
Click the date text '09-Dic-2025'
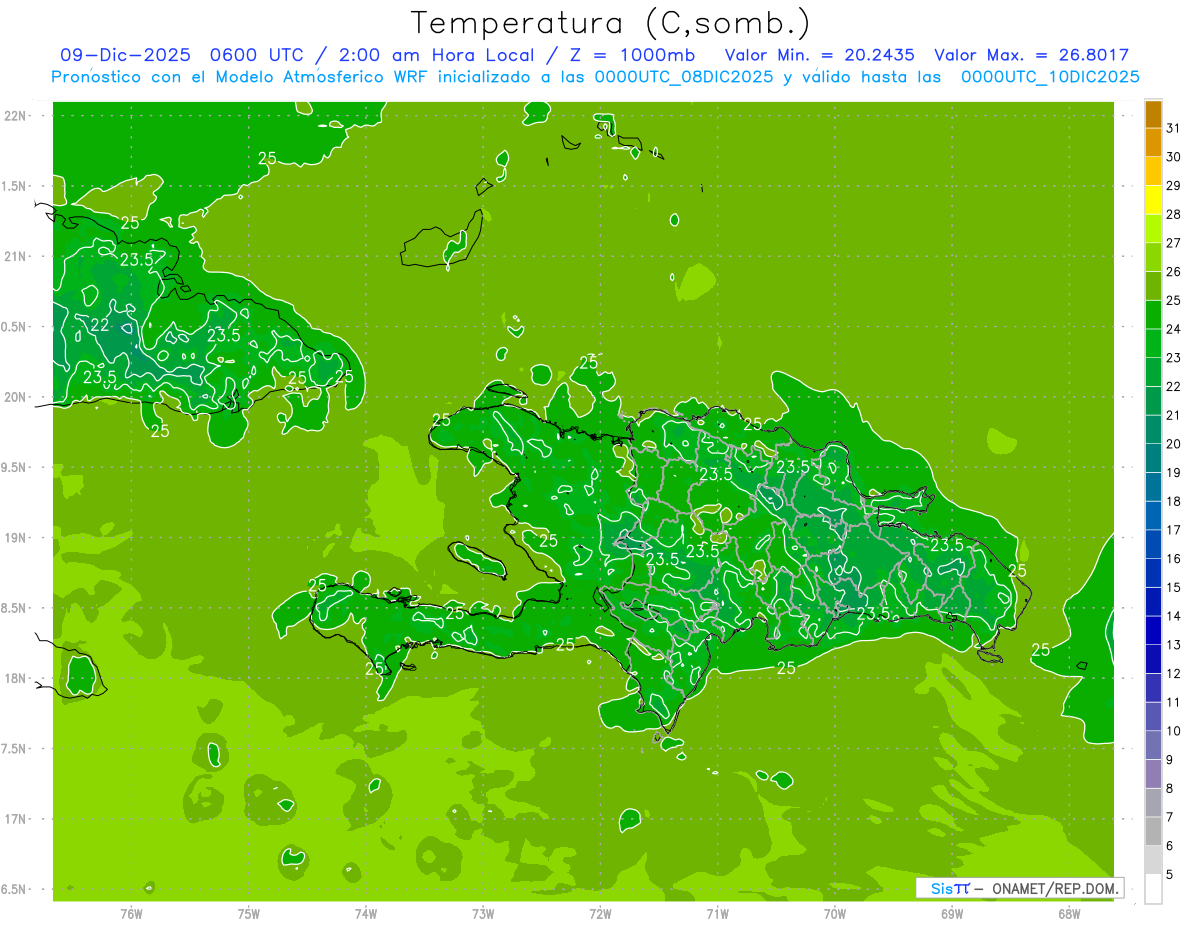click(127, 55)
